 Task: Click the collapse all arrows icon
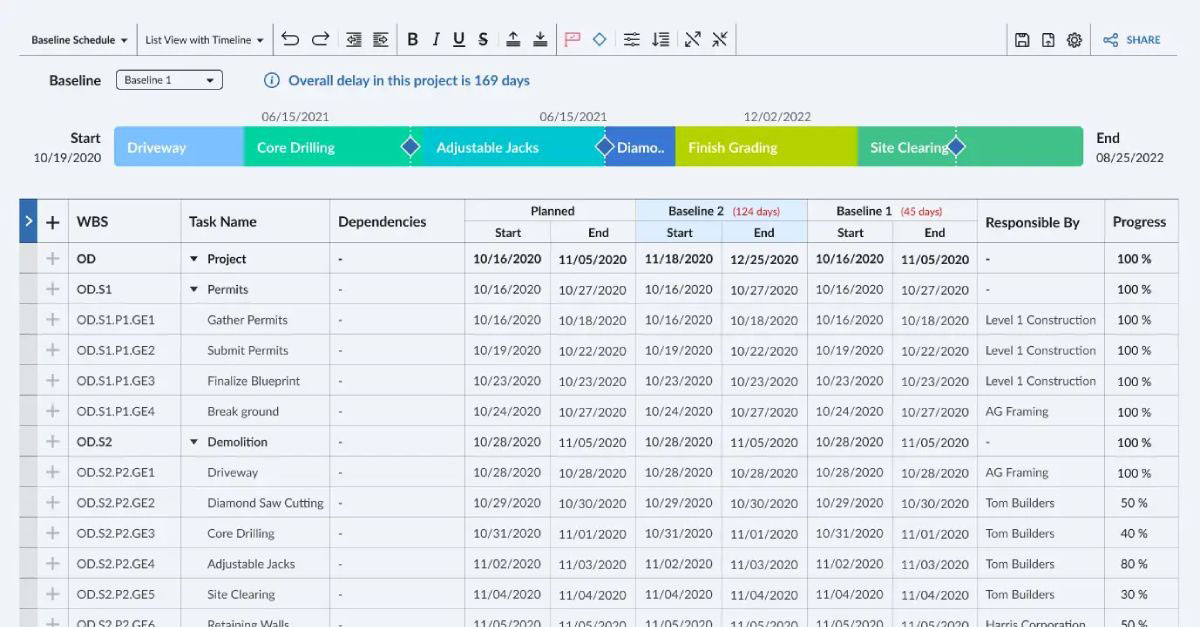719,40
